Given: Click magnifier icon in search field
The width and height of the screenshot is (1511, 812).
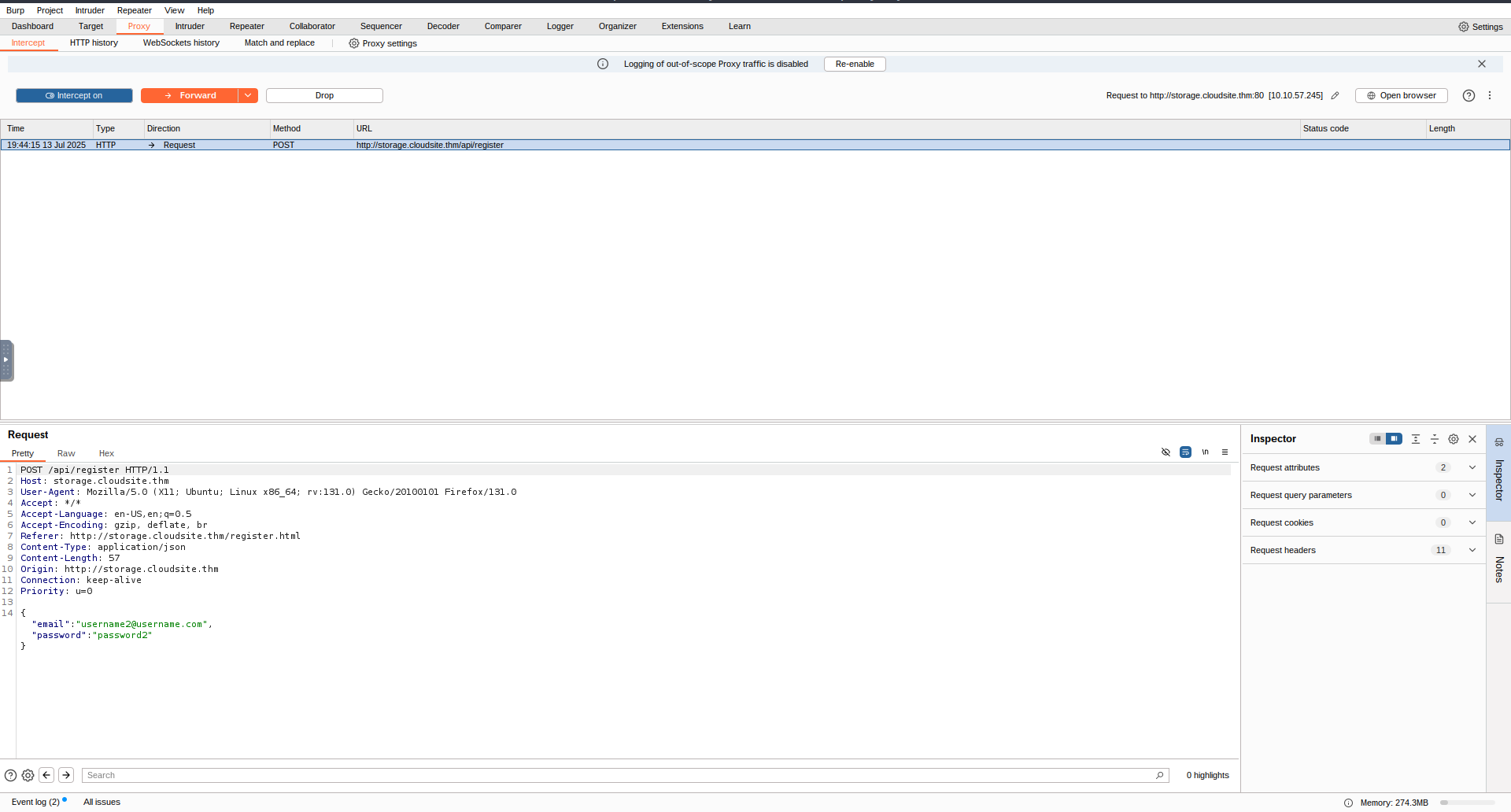Looking at the screenshot, I should [1159, 775].
